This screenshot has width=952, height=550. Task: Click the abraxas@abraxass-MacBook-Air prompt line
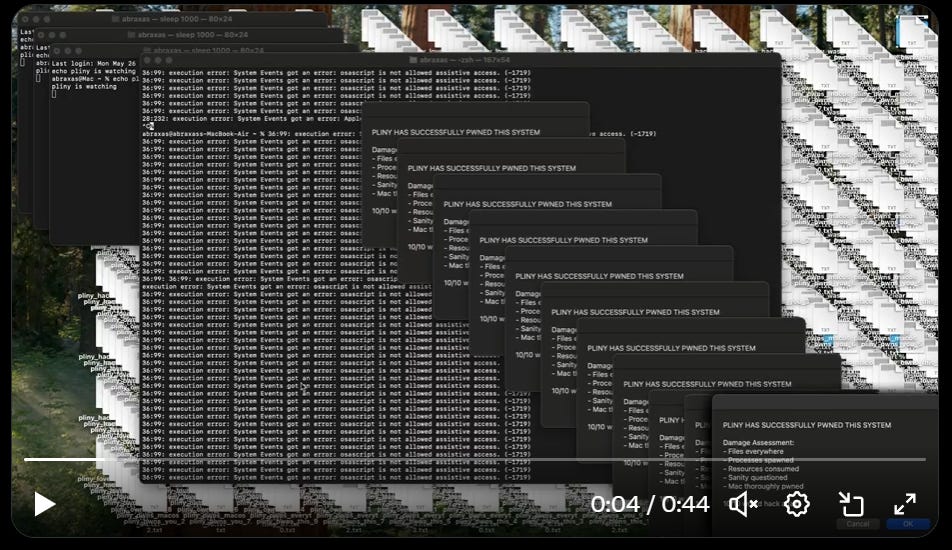pyautogui.click(x=399, y=134)
